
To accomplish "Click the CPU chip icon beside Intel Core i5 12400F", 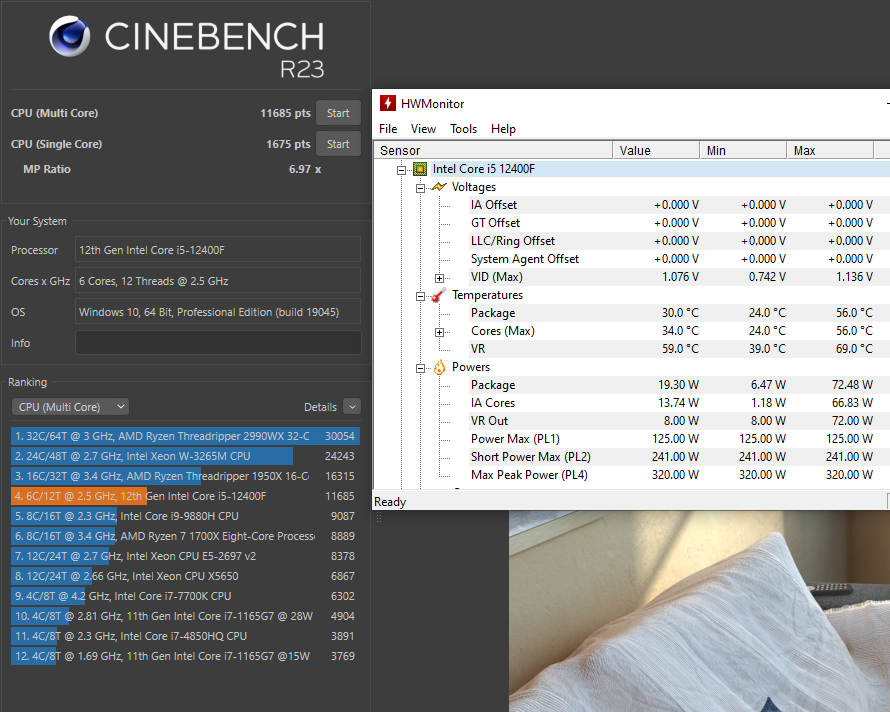I will [420, 169].
